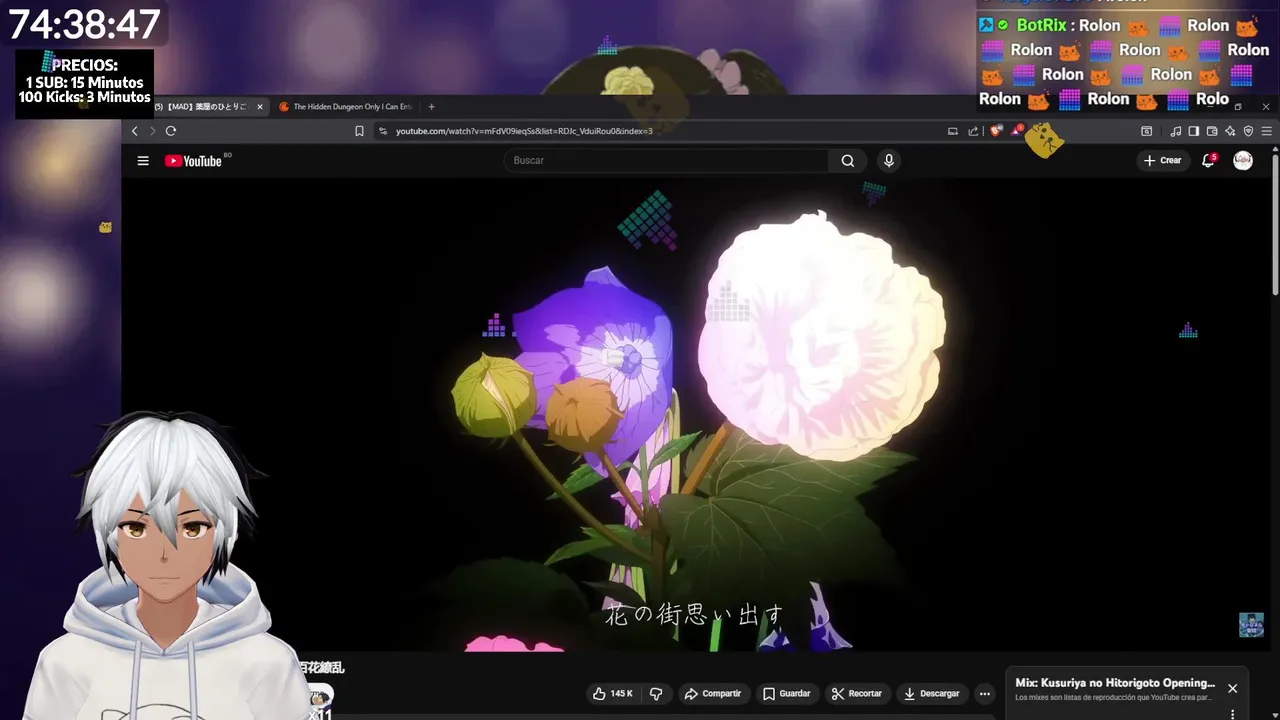The width and height of the screenshot is (1280, 720).
Task: Click the browser address bar URL
Action: [x=524, y=131]
